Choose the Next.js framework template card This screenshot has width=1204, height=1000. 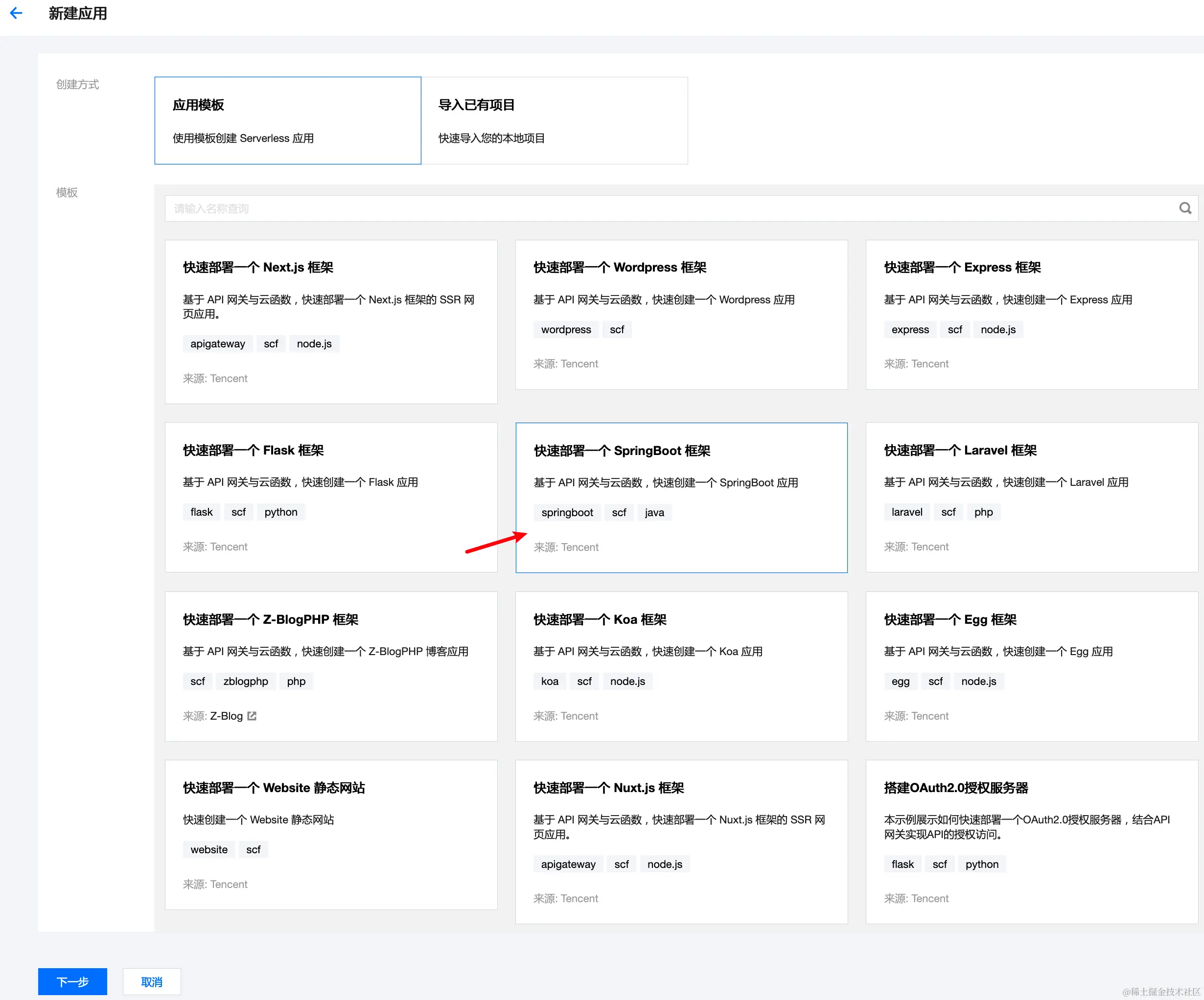point(331,321)
